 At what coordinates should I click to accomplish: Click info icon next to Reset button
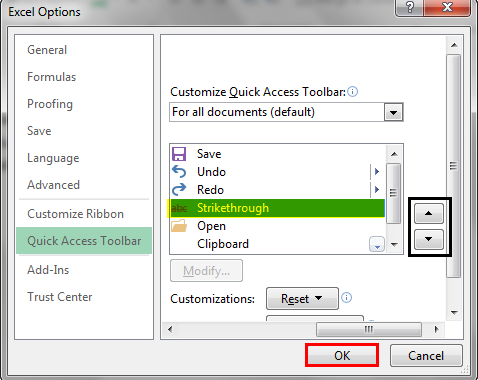click(346, 297)
